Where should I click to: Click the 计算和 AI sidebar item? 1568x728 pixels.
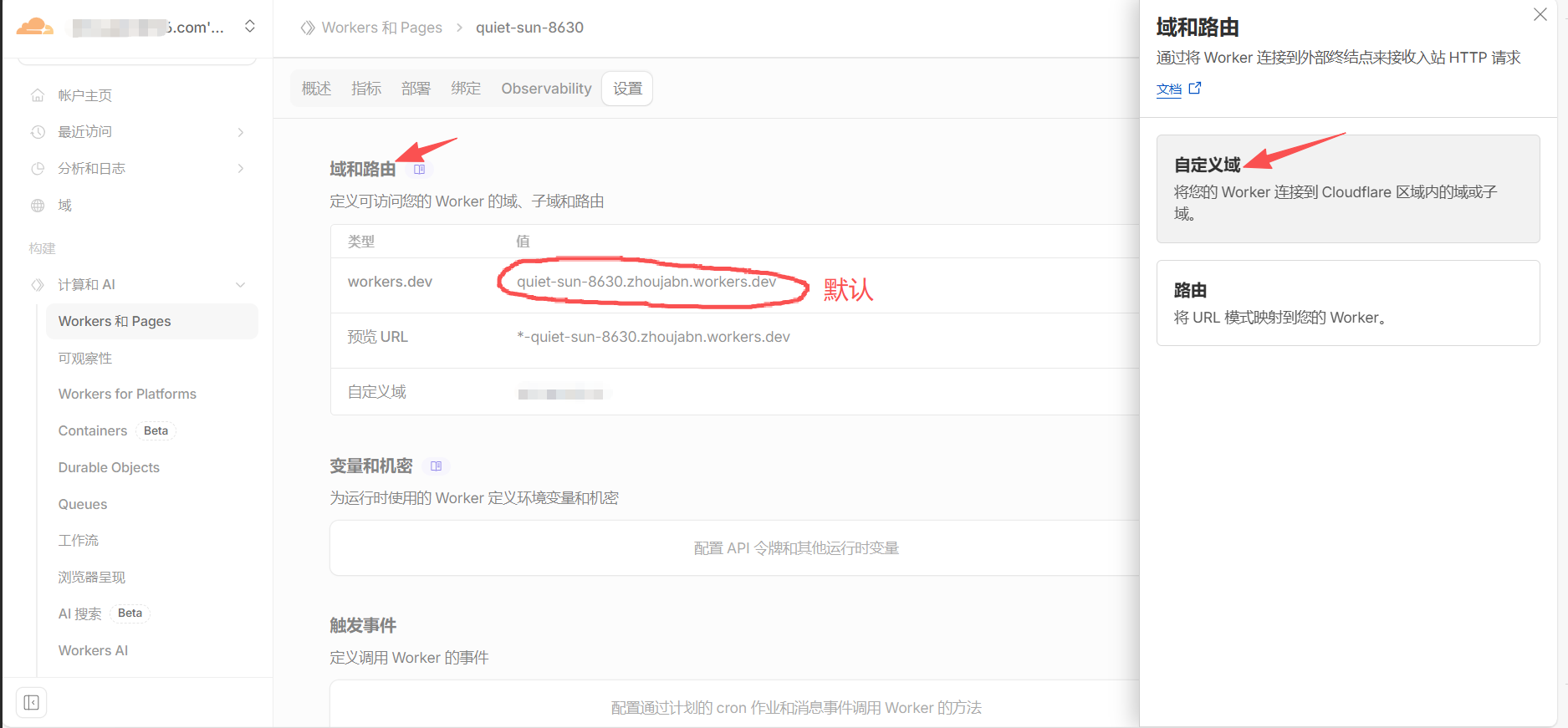click(86, 285)
